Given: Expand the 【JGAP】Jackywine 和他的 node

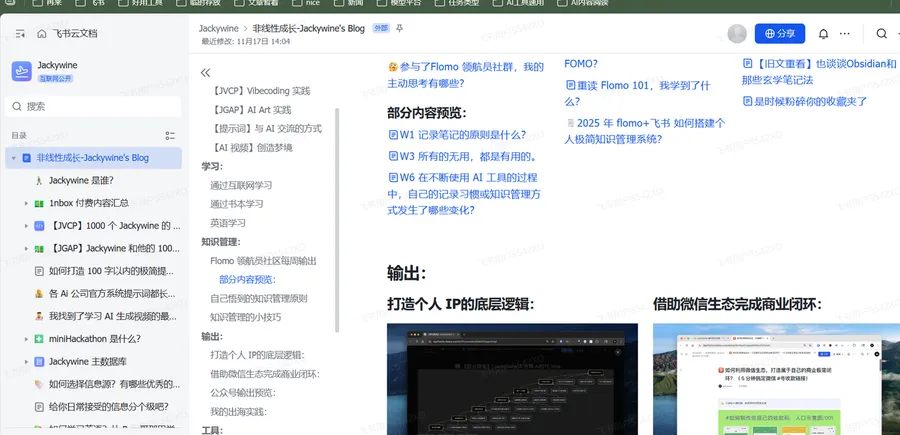Looking at the screenshot, I should pos(26,248).
